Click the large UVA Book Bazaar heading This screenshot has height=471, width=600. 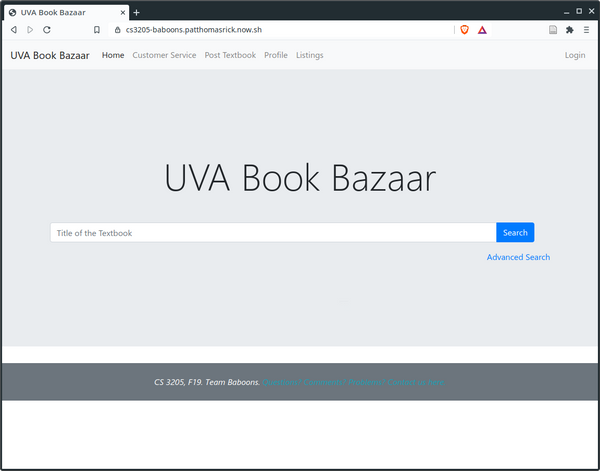point(300,178)
